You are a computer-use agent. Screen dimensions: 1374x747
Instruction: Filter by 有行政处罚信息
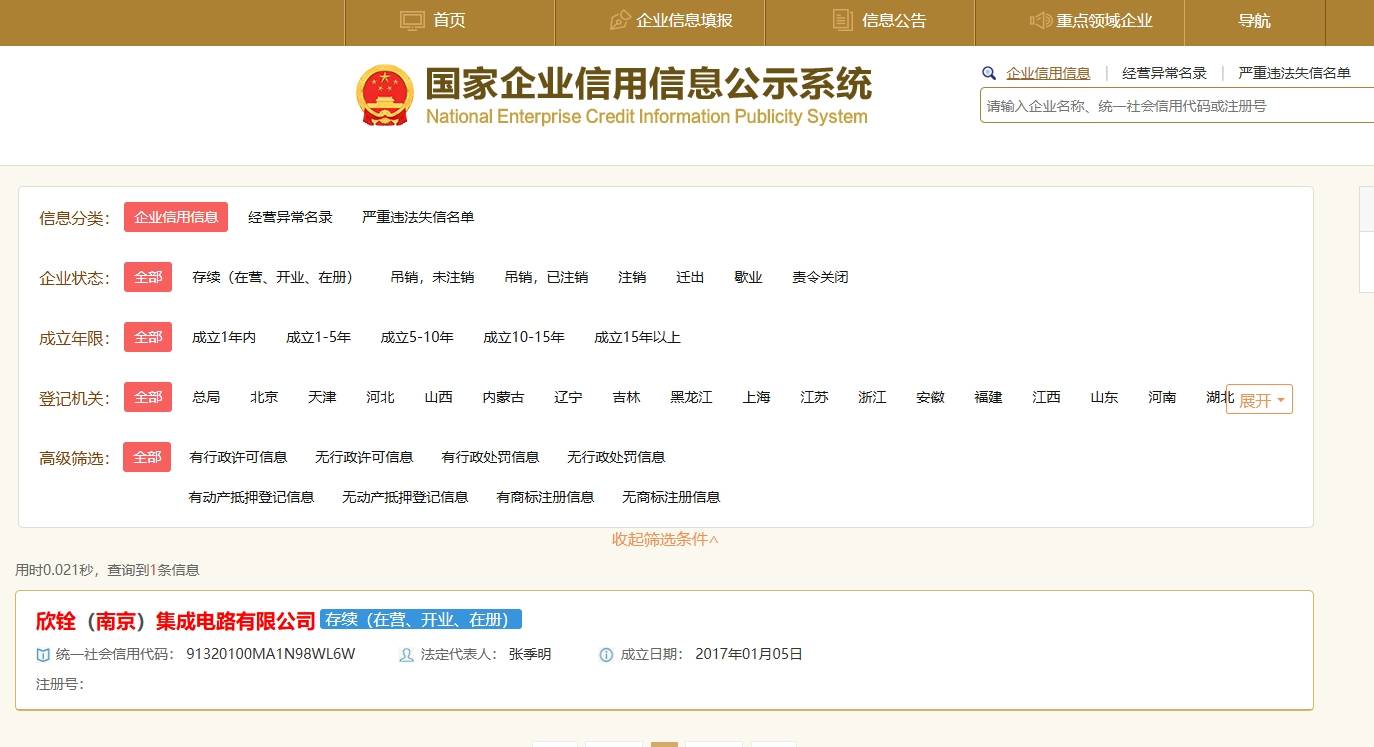(x=490, y=457)
